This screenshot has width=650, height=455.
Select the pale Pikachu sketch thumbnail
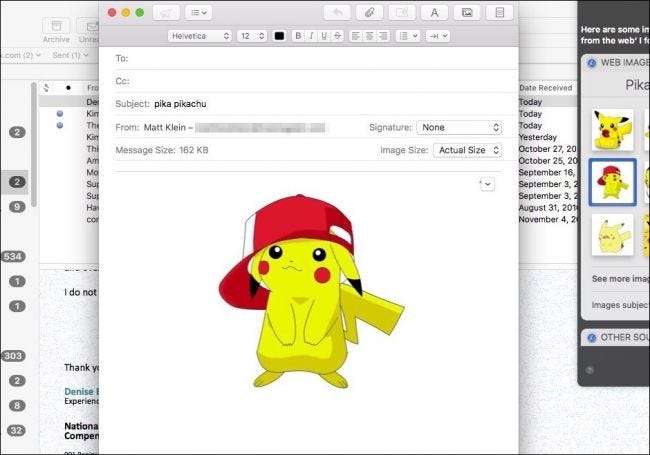[612, 235]
